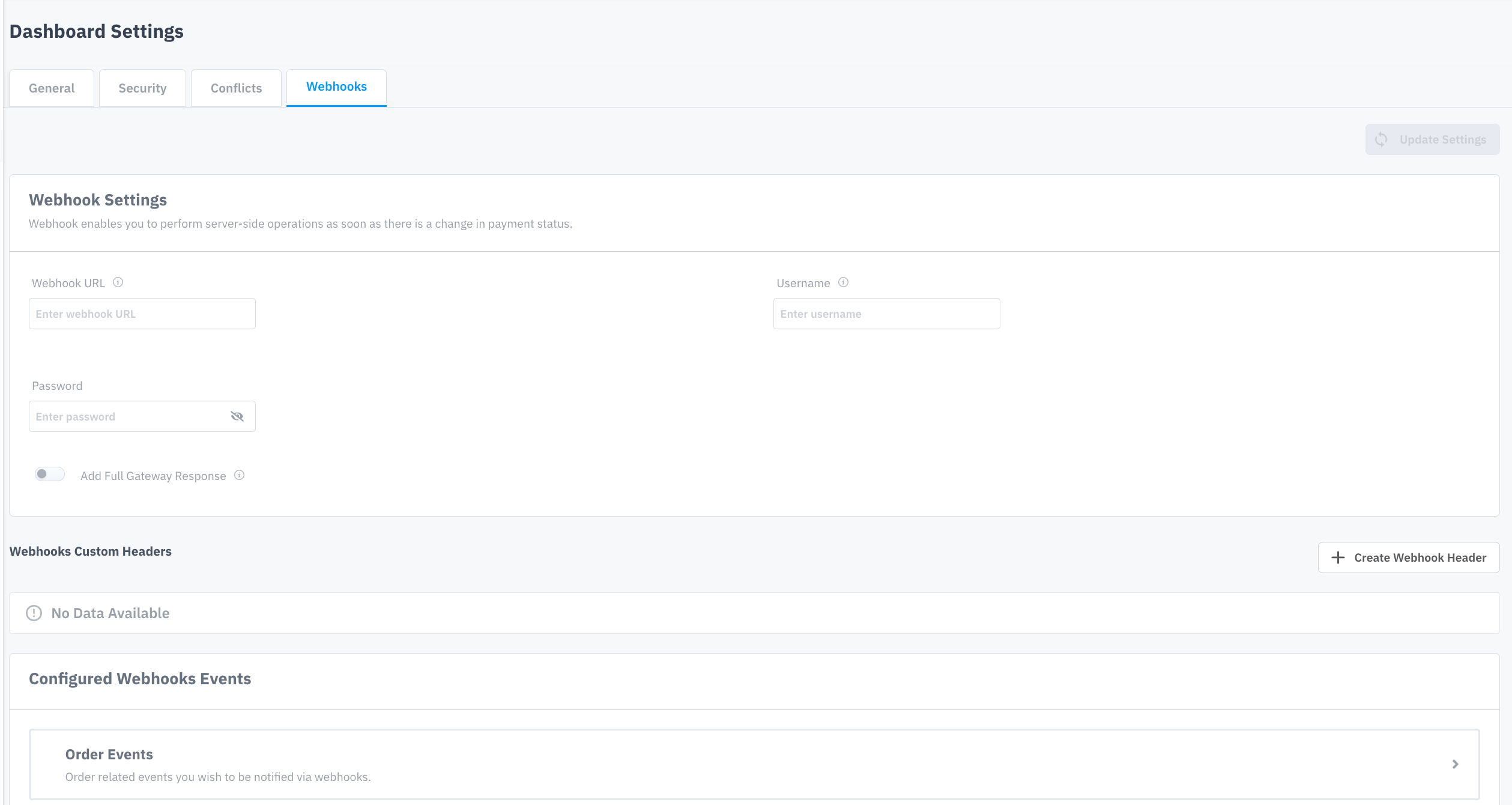Click into the Enter username field
Image resolution: width=1512 pixels, height=805 pixels.
pyautogui.click(x=886, y=314)
